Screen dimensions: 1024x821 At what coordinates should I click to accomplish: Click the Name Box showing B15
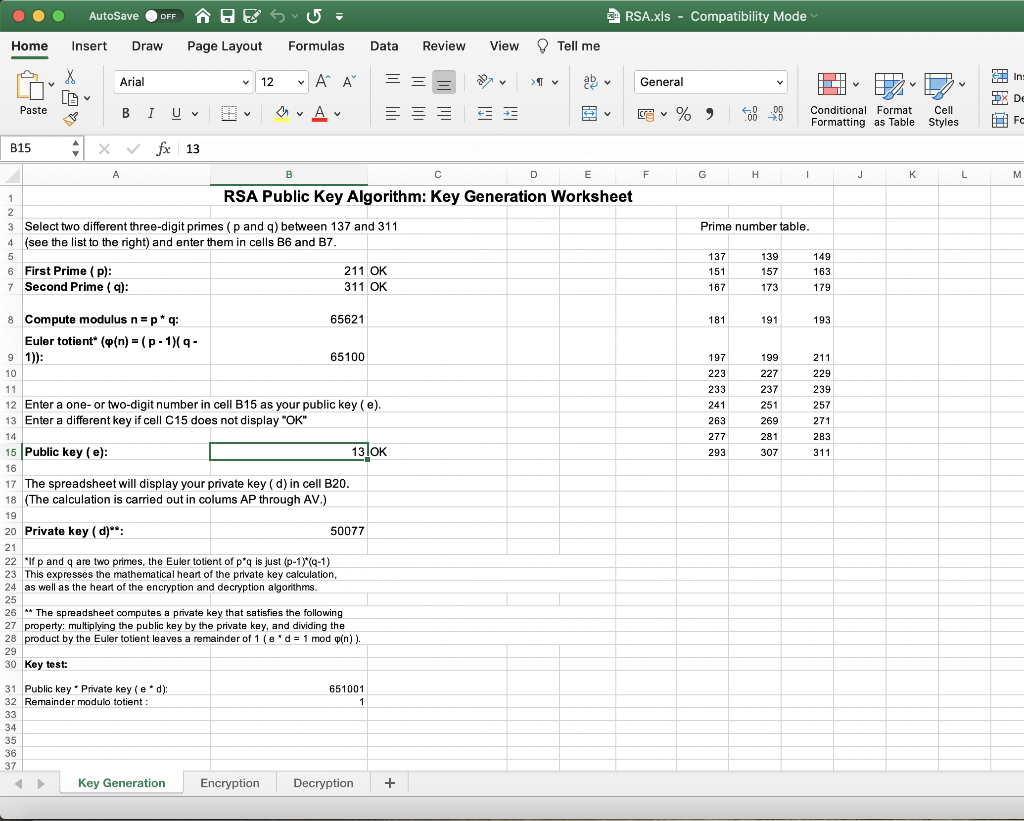35,148
